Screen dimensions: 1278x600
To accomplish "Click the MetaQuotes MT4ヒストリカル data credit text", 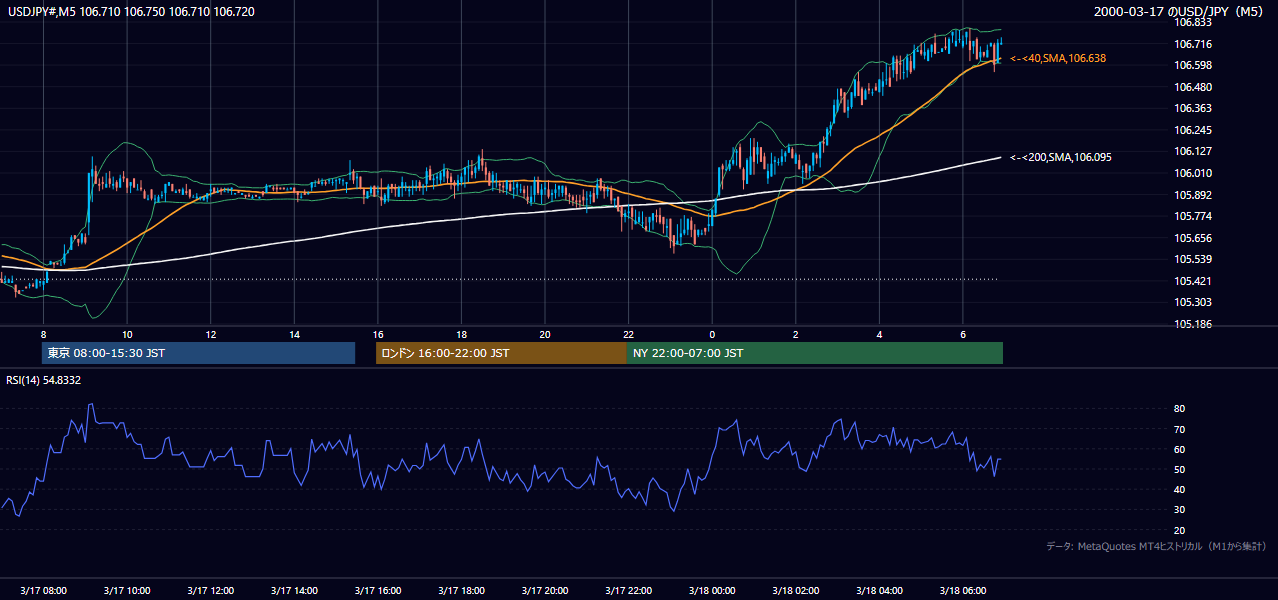I will [x=1156, y=546].
